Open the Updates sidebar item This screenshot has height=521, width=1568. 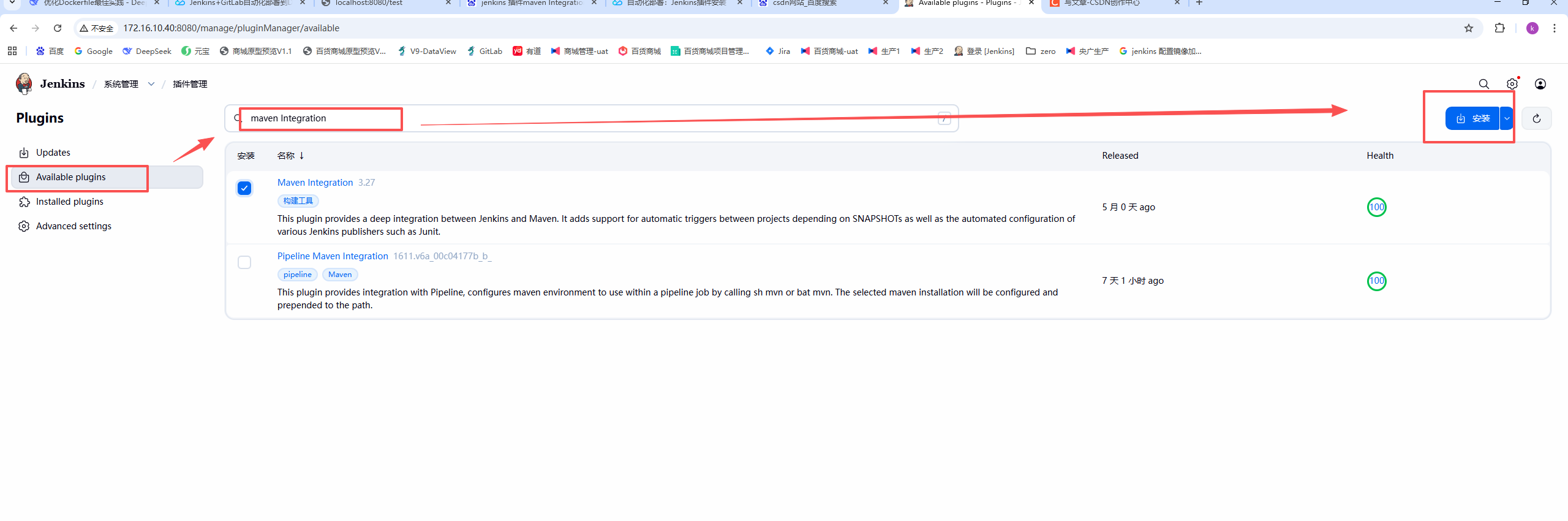click(53, 153)
